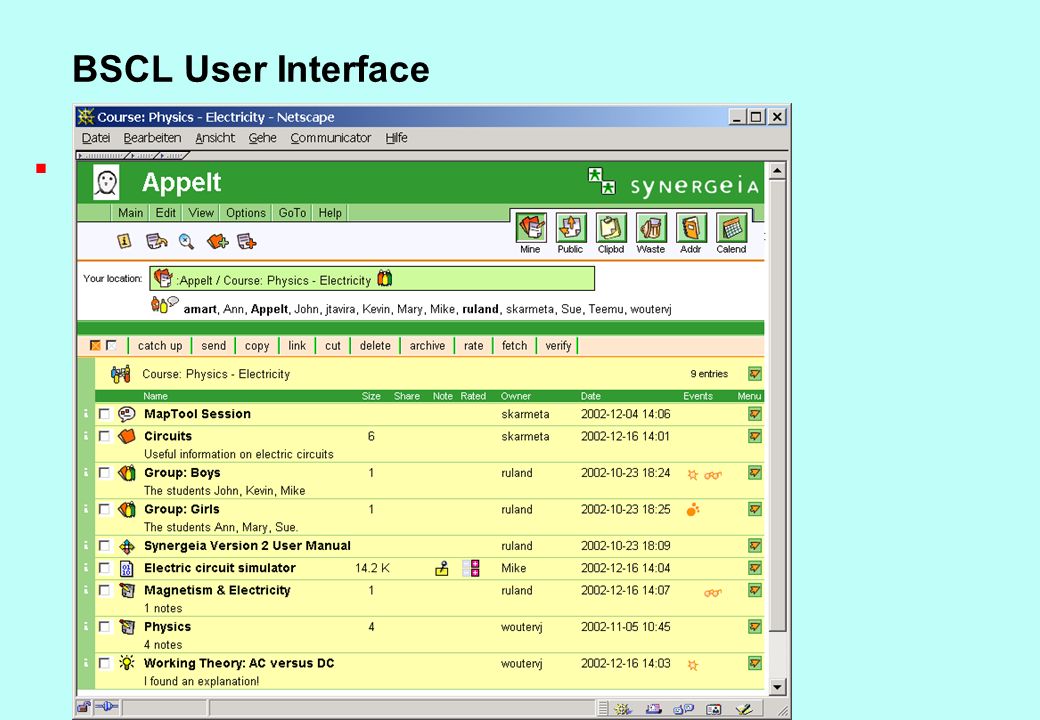Click the Circuits folder icon
Screen dimensions: 1040x720
click(127, 436)
